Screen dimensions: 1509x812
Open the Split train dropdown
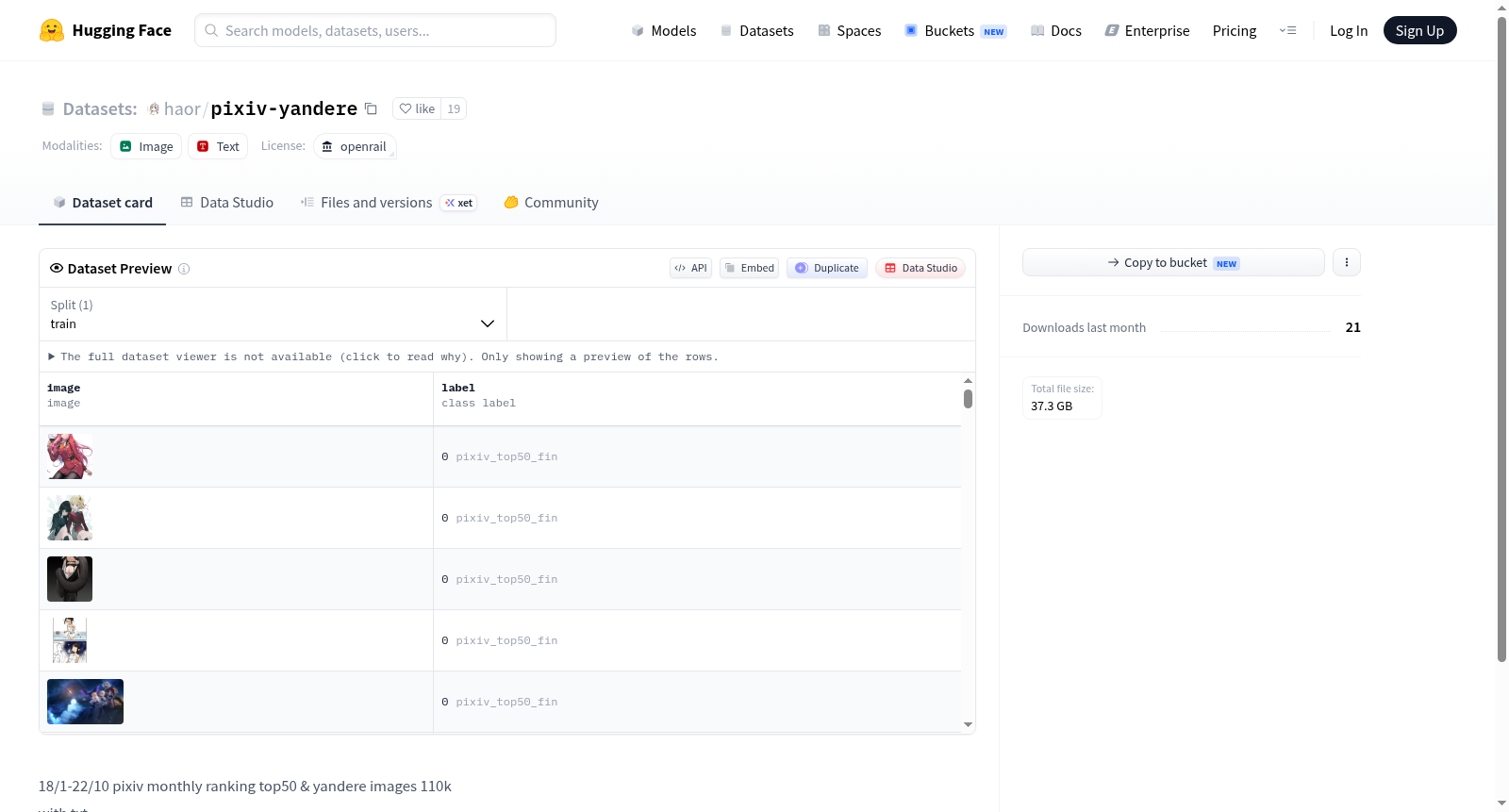click(x=273, y=314)
